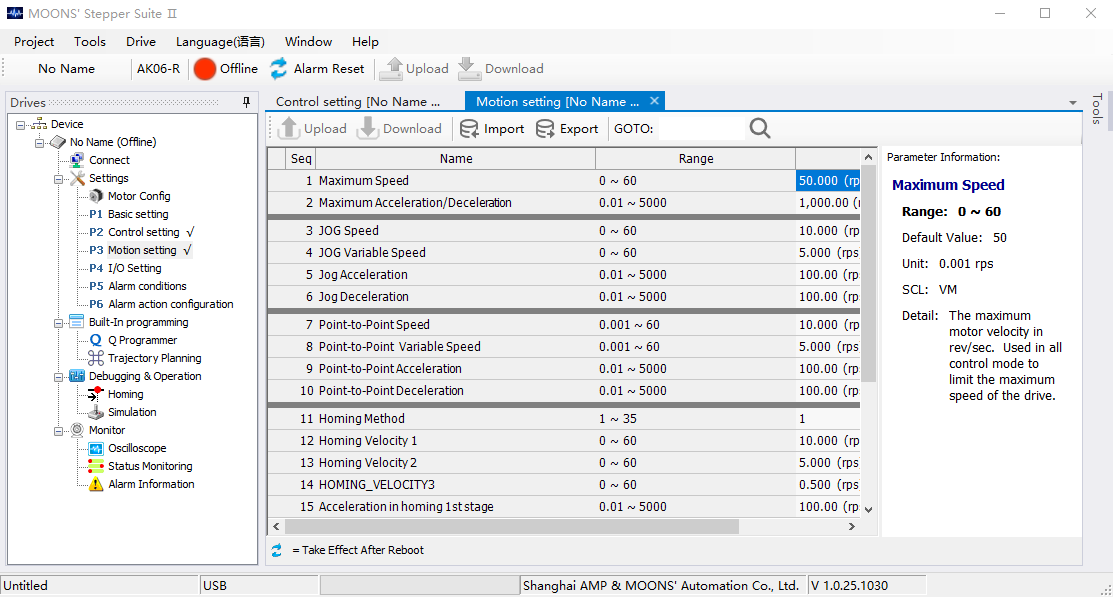This screenshot has height=597, width=1113.
Task: Open Oscilloscope in the Monitor tree
Action: coord(137,448)
